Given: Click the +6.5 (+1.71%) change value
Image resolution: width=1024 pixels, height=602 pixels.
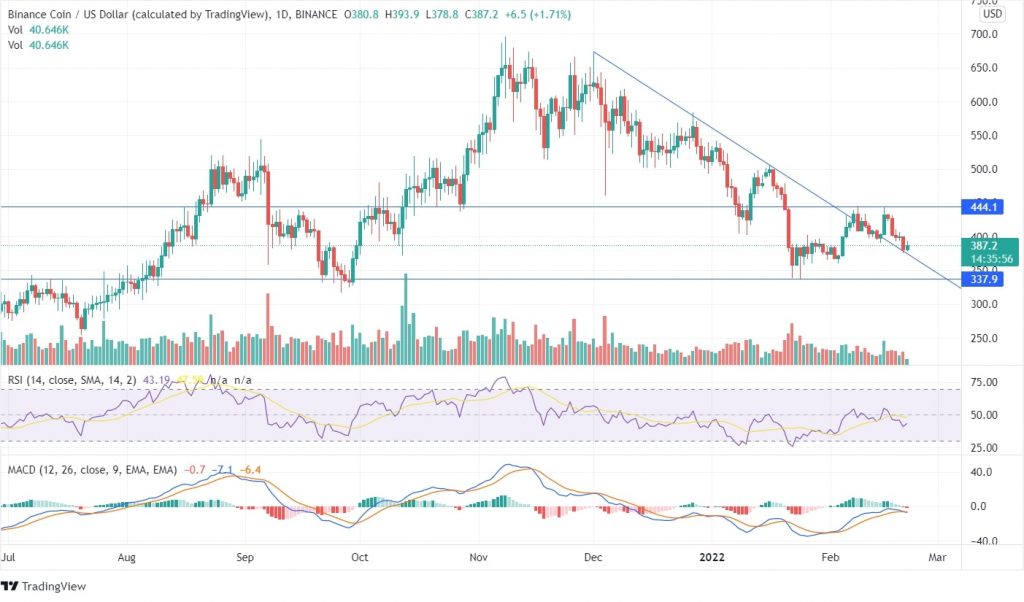Looking at the screenshot, I should (536, 14).
